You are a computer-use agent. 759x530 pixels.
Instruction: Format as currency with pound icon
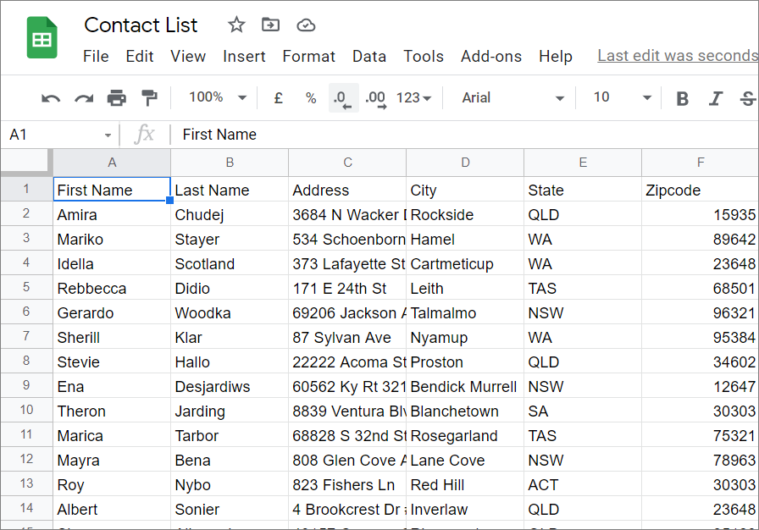click(278, 98)
